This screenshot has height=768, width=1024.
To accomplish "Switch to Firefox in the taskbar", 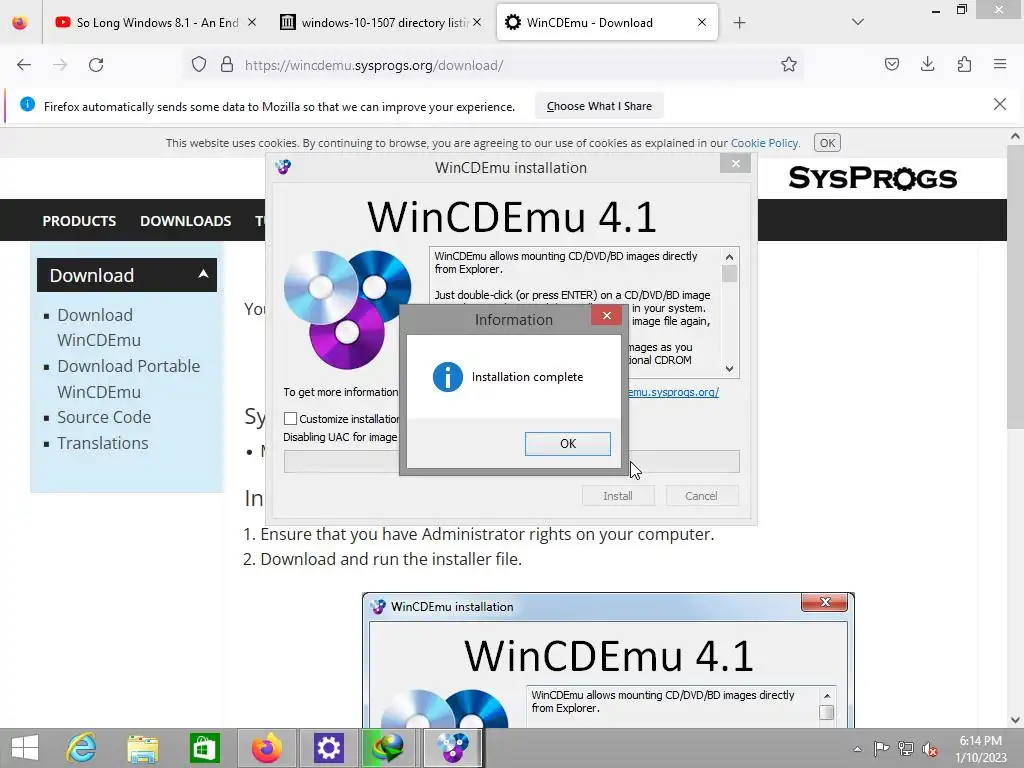I will [266, 748].
